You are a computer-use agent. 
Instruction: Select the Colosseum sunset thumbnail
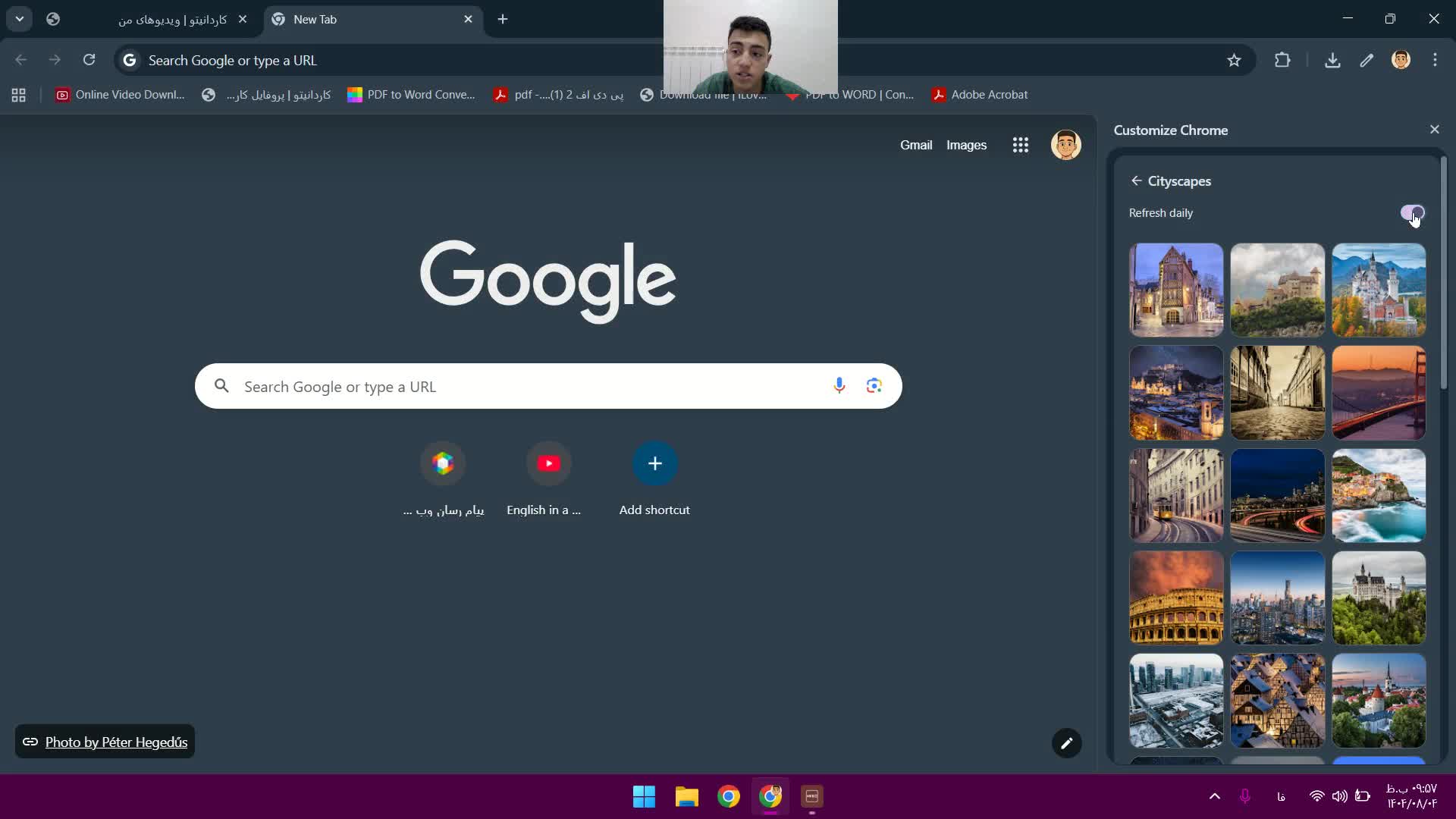tap(1175, 598)
